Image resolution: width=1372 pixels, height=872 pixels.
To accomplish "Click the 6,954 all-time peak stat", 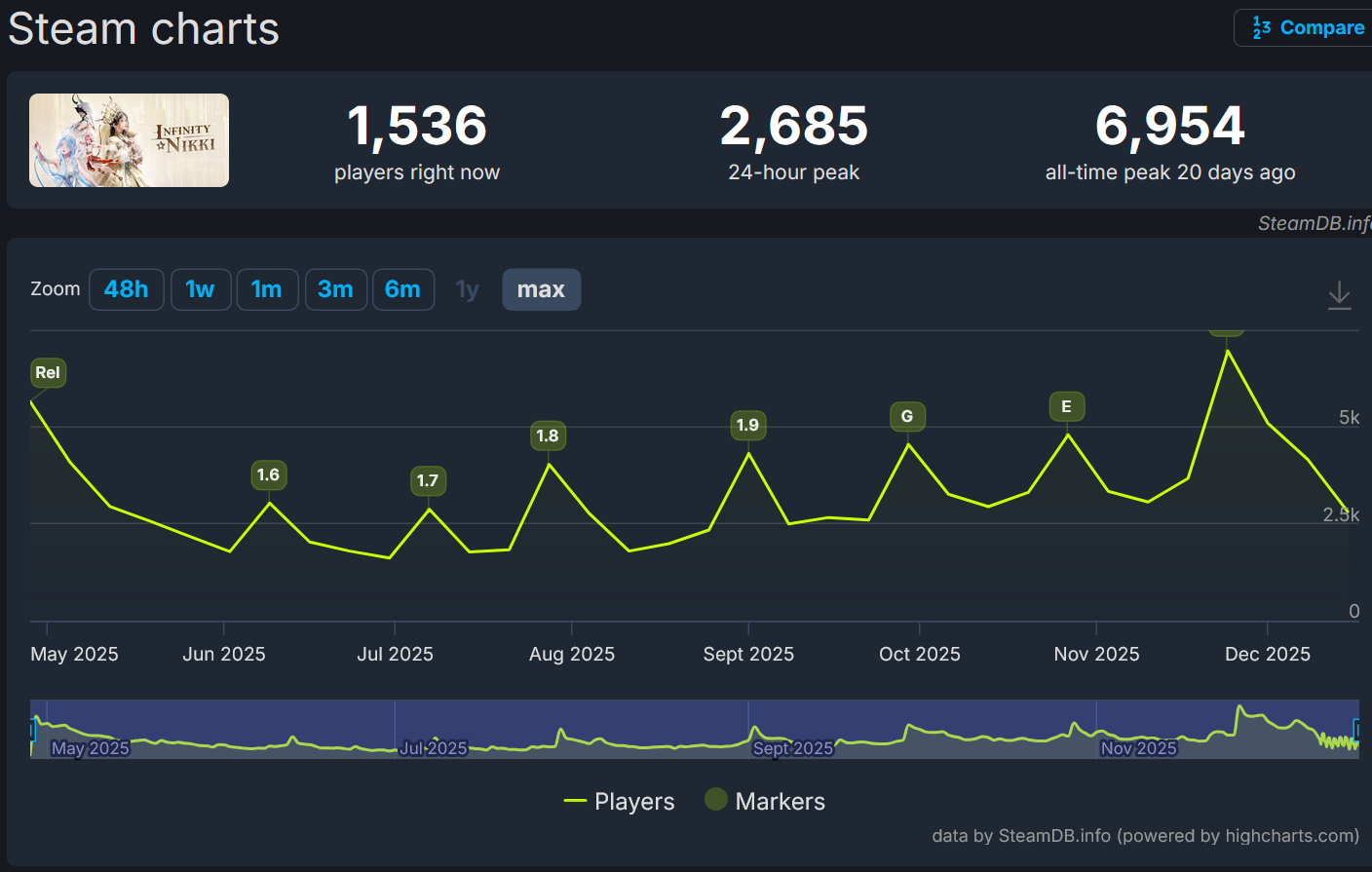I will (1170, 141).
